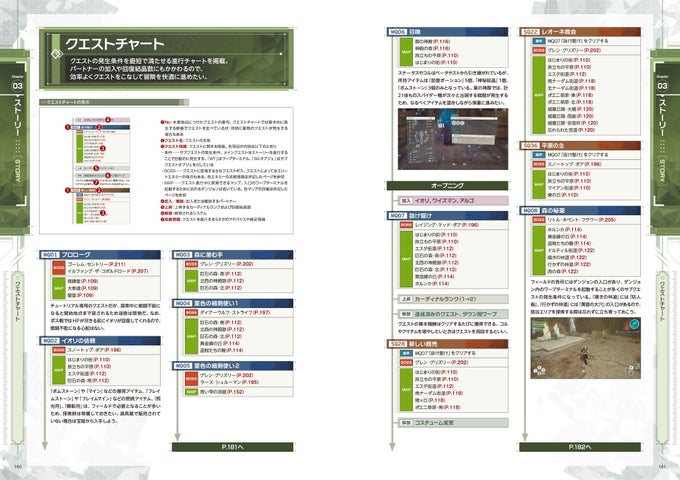Select the green MAP icon in M007 駆け駆け
This screenshot has height=480, width=680.
[406, 259]
